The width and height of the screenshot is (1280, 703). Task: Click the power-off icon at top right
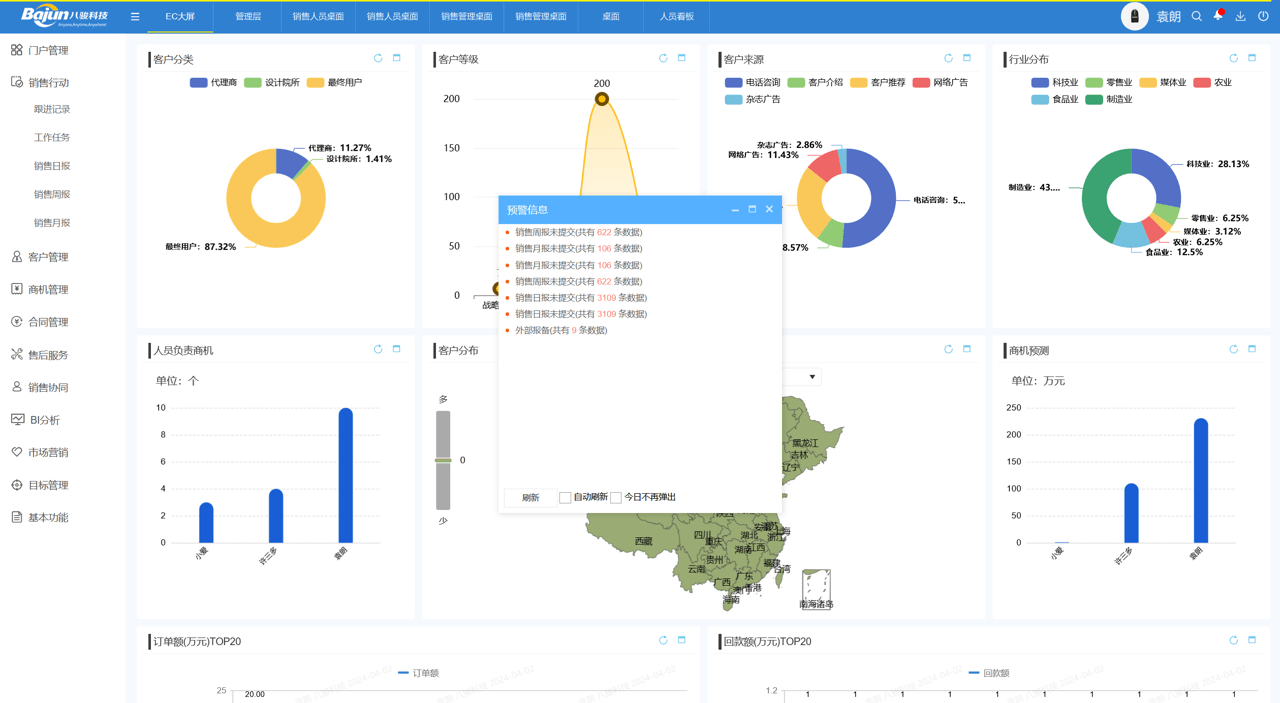[x=1262, y=16]
